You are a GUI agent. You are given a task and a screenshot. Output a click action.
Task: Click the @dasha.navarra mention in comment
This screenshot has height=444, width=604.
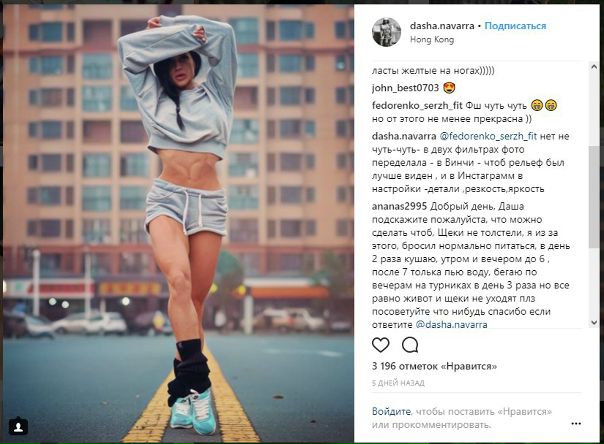pyautogui.click(x=451, y=325)
